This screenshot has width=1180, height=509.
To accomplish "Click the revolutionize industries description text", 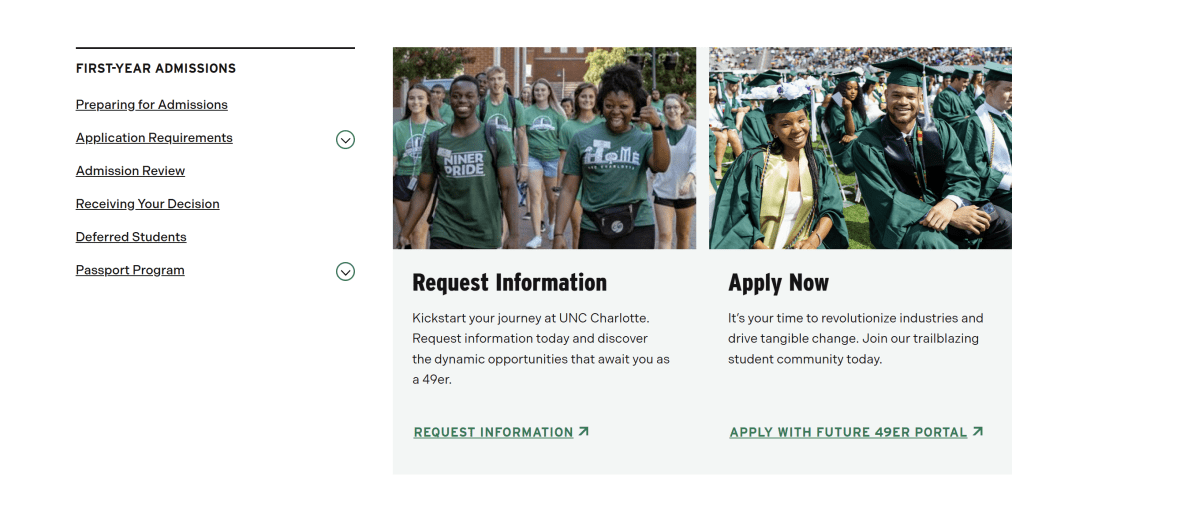I will coord(855,338).
